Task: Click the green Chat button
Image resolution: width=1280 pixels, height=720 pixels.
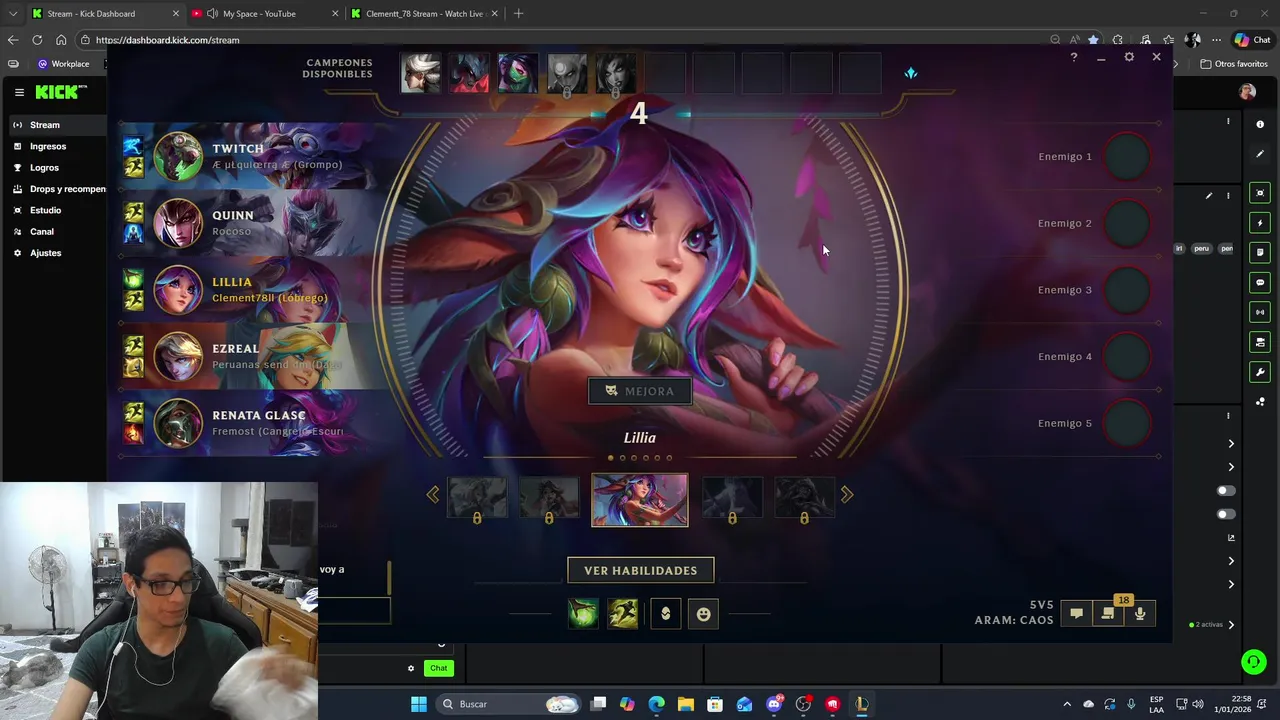Action: 438,668
